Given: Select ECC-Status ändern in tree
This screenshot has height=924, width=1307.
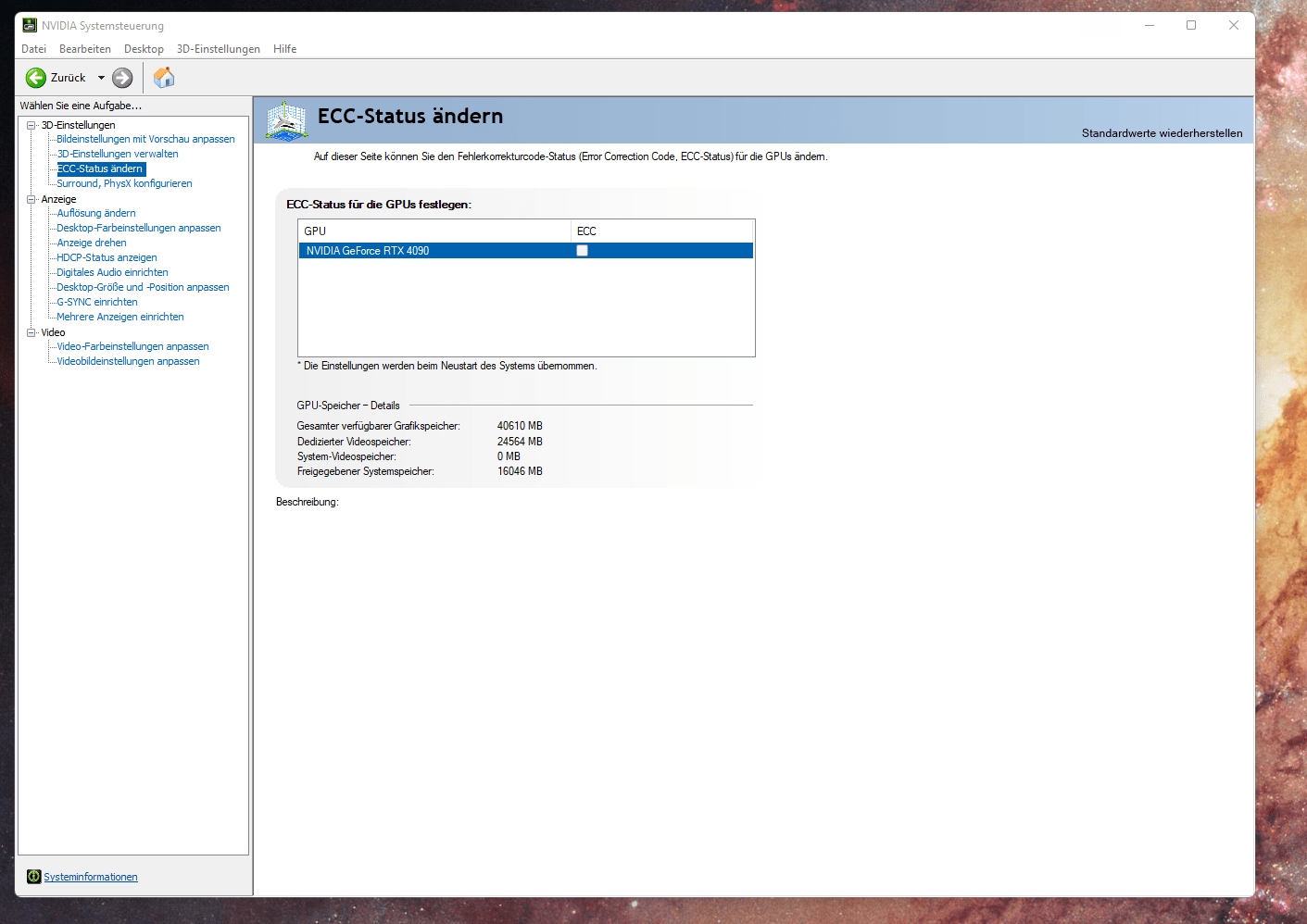Looking at the screenshot, I should point(100,169).
